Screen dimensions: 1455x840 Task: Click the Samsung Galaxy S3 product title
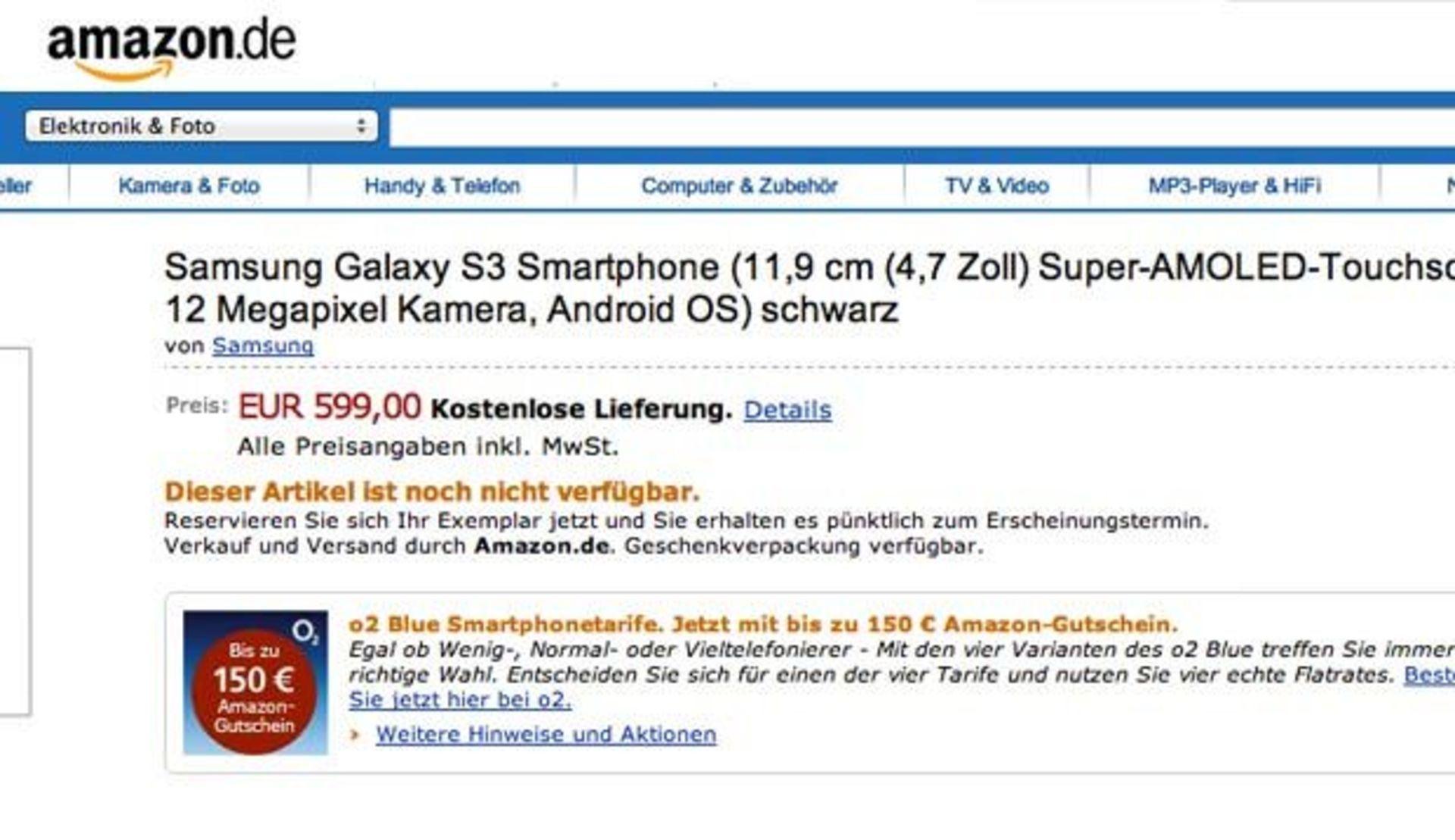pyautogui.click(x=530, y=288)
